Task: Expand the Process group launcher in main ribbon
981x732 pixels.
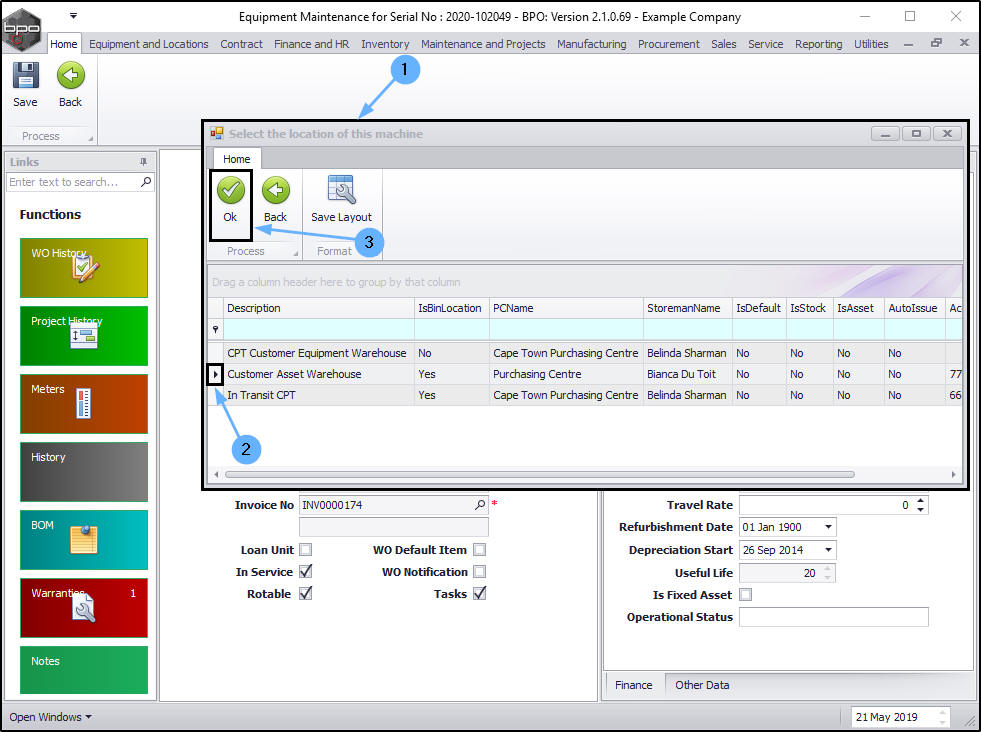Action: coord(91,138)
